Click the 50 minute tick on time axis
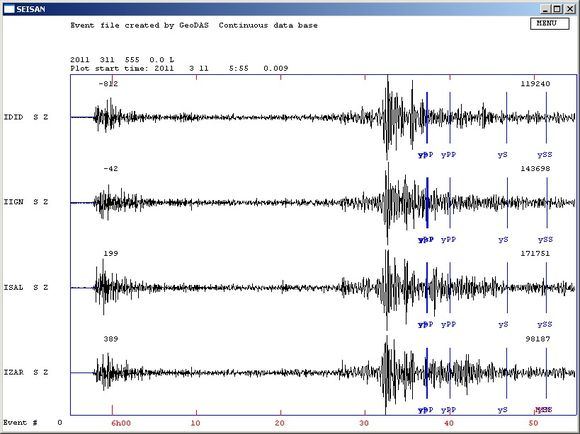 (533, 423)
